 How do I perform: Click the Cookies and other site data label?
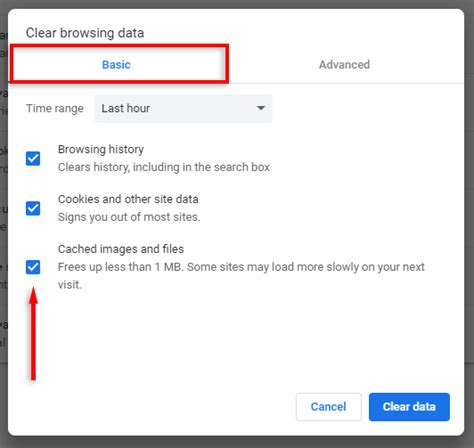(x=128, y=199)
